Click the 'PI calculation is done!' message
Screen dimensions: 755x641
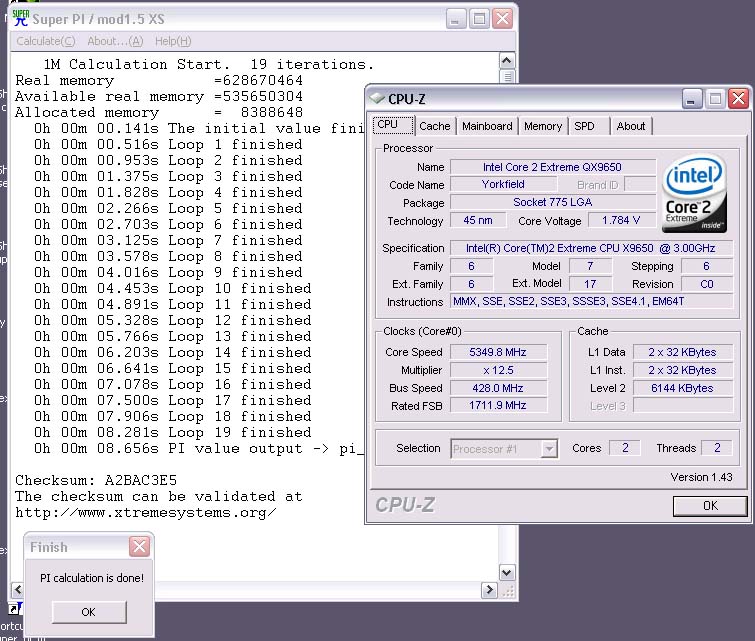pos(92,578)
